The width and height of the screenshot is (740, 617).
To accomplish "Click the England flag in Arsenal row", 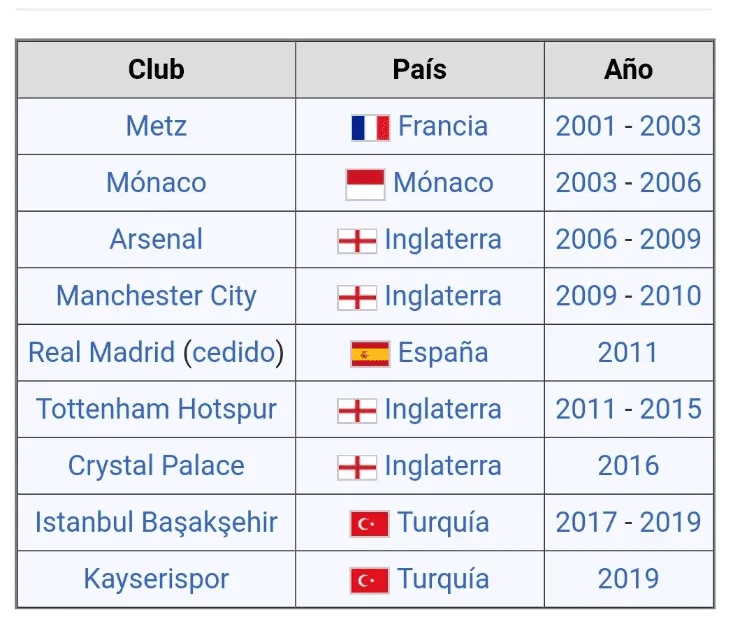I will click(x=357, y=241).
